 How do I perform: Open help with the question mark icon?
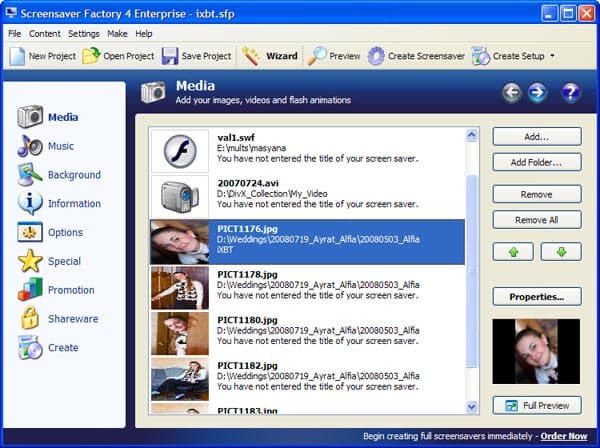pos(571,93)
